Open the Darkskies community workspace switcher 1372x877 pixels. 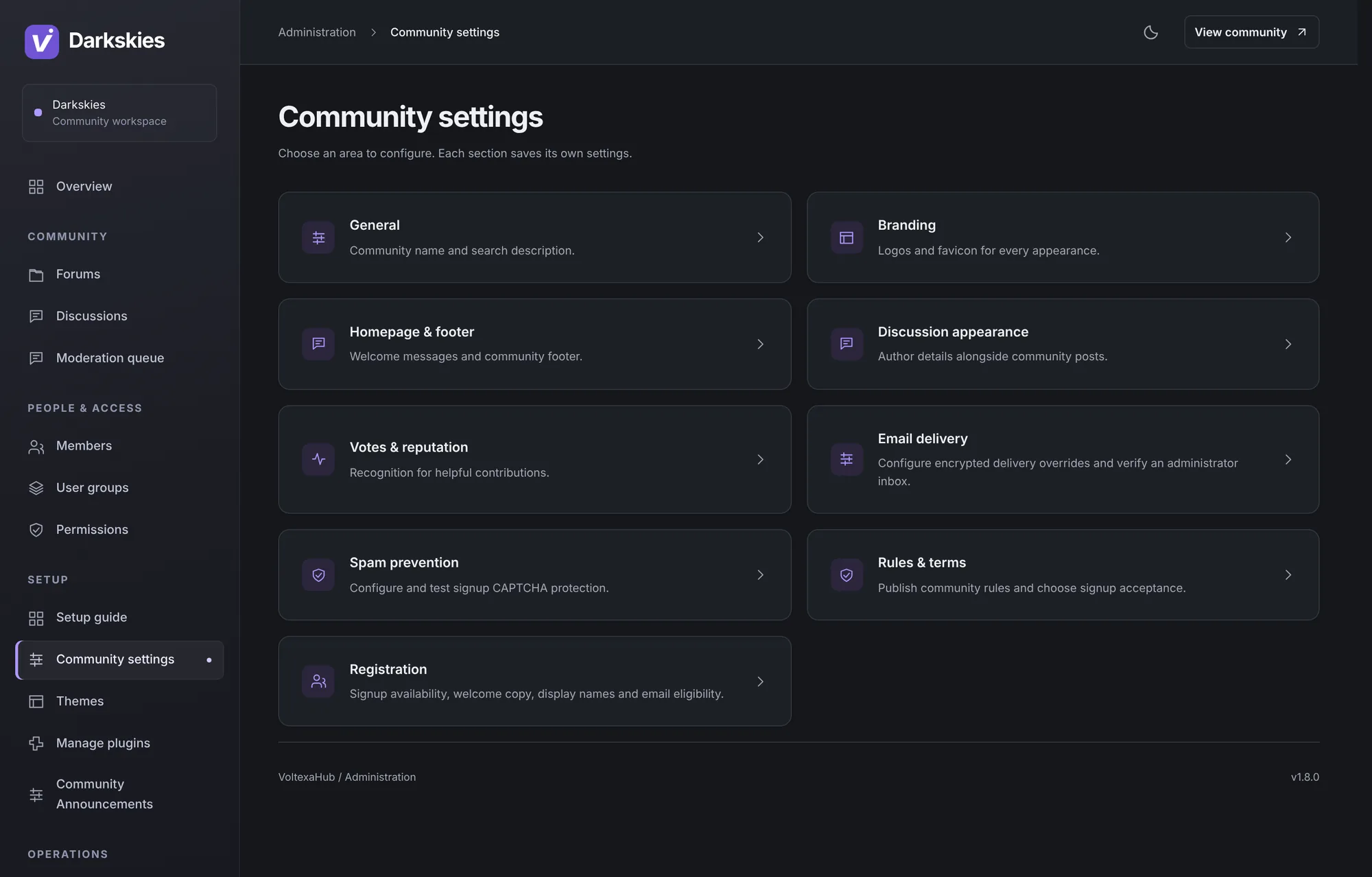(x=119, y=113)
